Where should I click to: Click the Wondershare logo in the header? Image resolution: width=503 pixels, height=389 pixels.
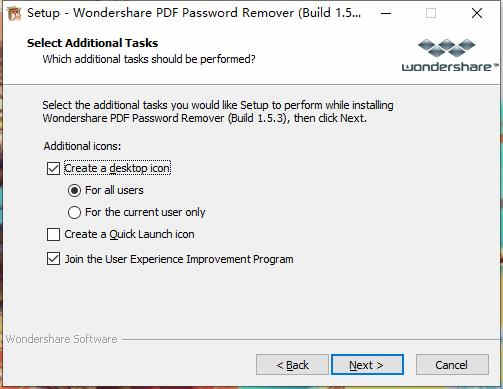pos(450,55)
